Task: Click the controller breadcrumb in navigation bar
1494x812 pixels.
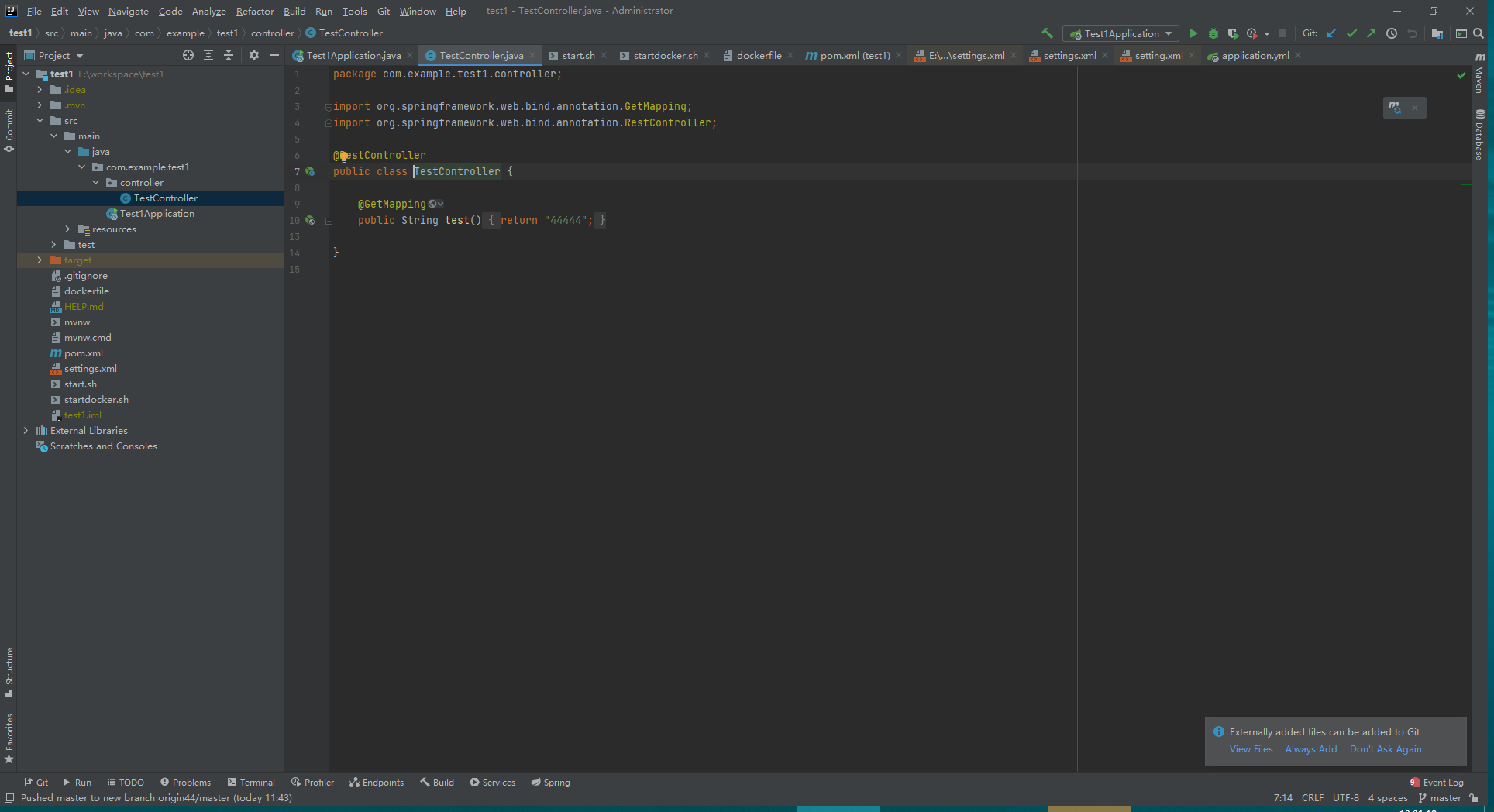Action: coord(273,33)
